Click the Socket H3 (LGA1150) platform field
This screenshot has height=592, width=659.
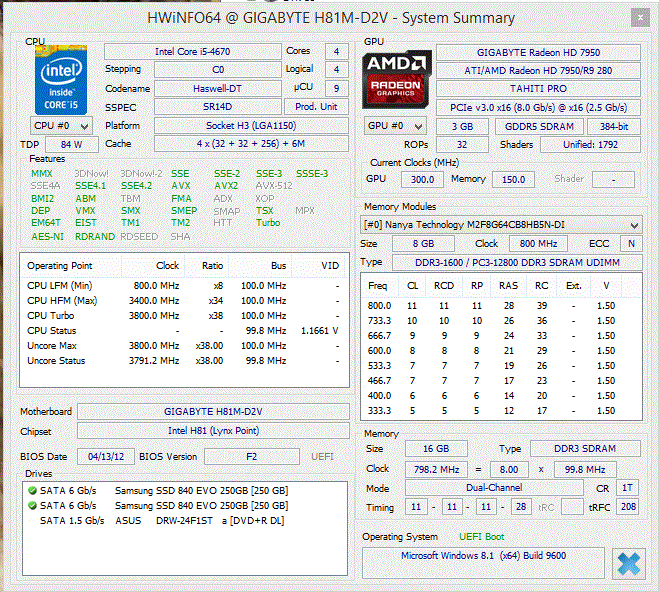coord(251,126)
